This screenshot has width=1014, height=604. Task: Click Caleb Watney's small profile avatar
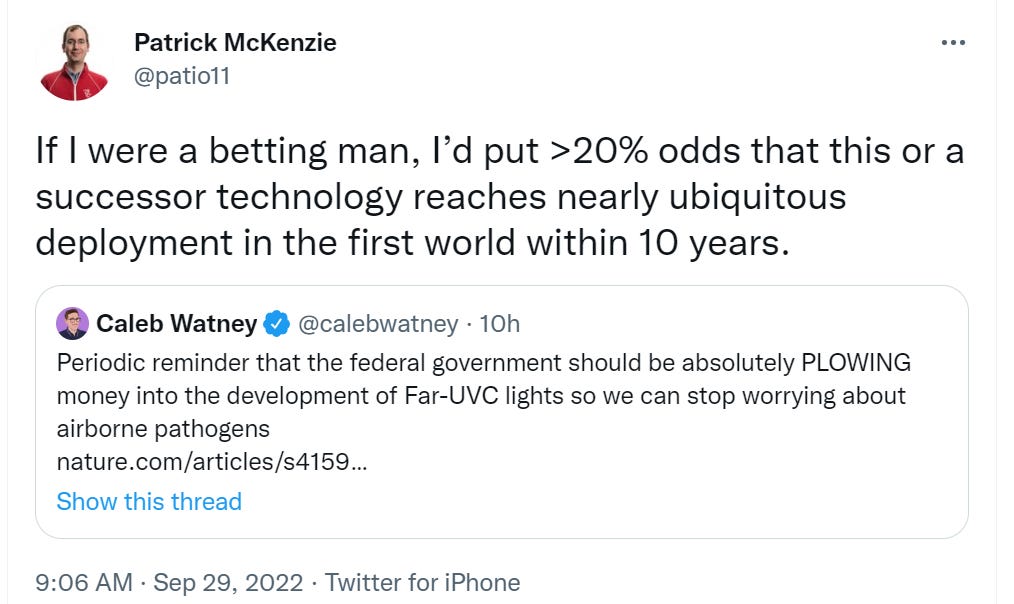(x=72, y=324)
